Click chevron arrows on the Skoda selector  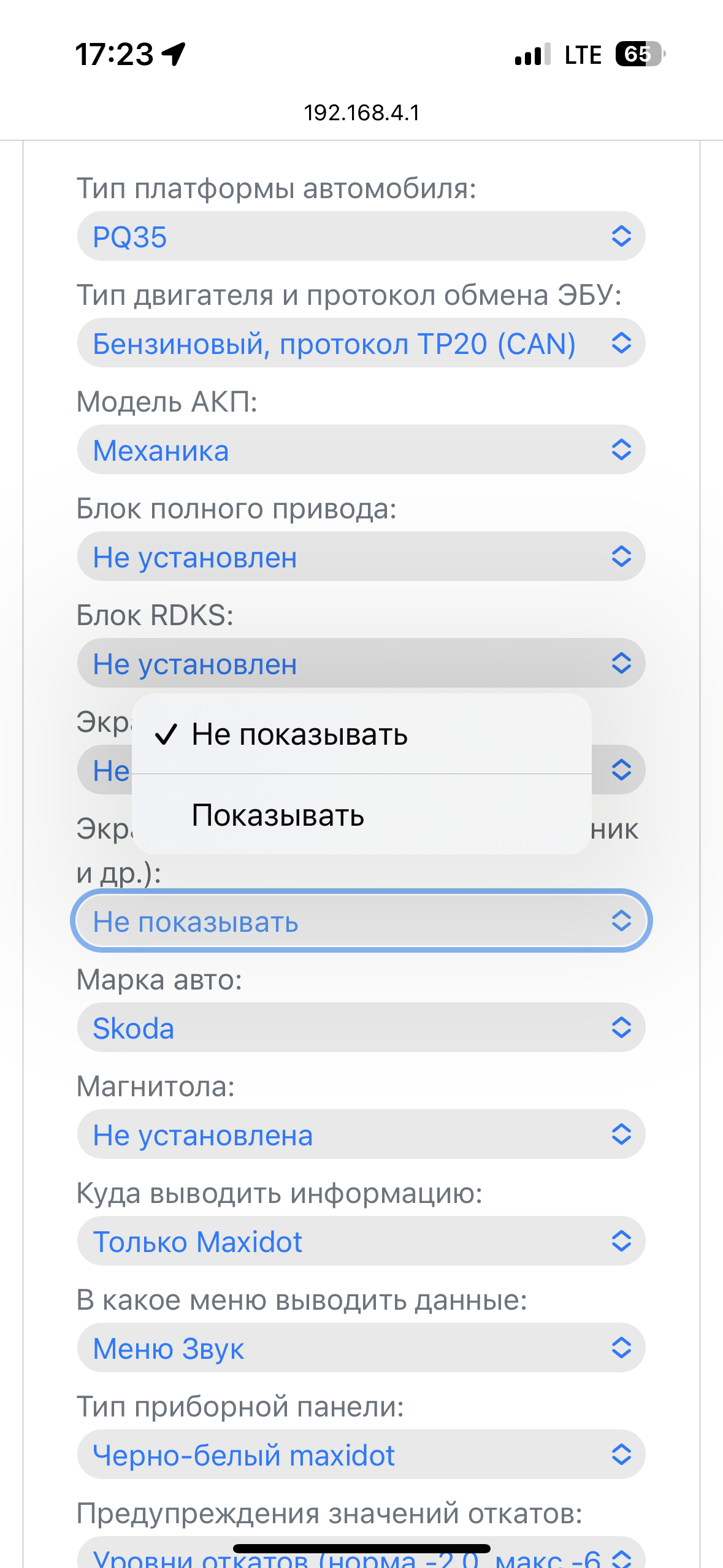coord(621,1028)
